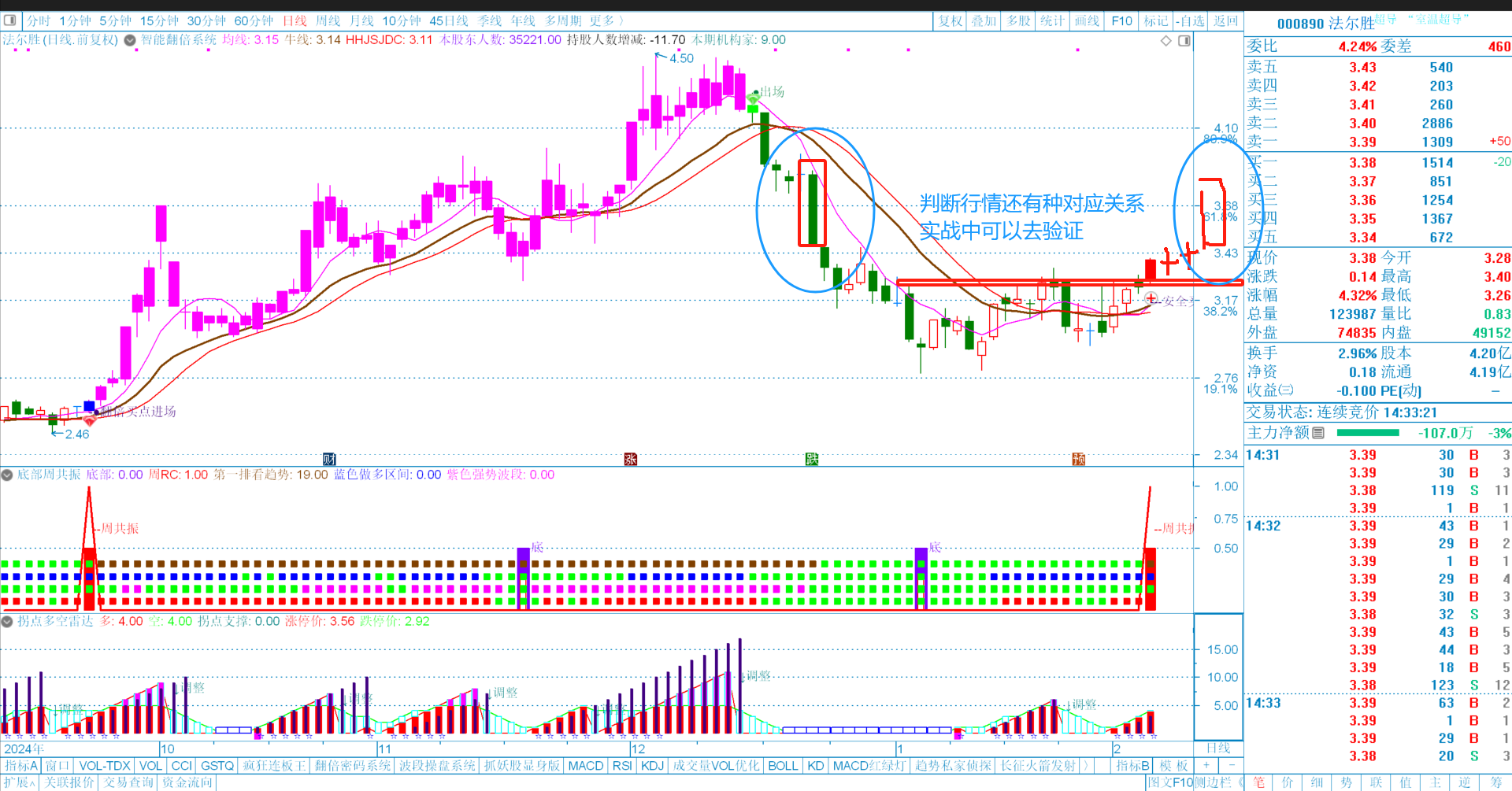1512x791 pixels.
Task: Click the 跌 marker icon on timeline
Action: [812, 459]
